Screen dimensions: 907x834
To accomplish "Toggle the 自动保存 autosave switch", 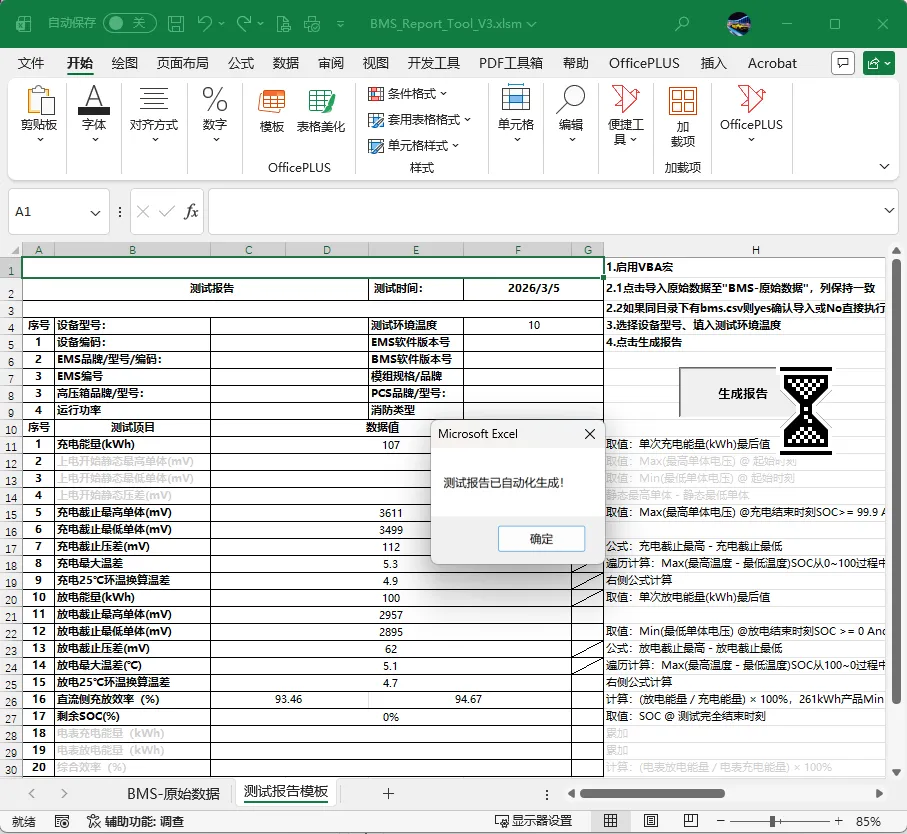I will click(x=130, y=23).
